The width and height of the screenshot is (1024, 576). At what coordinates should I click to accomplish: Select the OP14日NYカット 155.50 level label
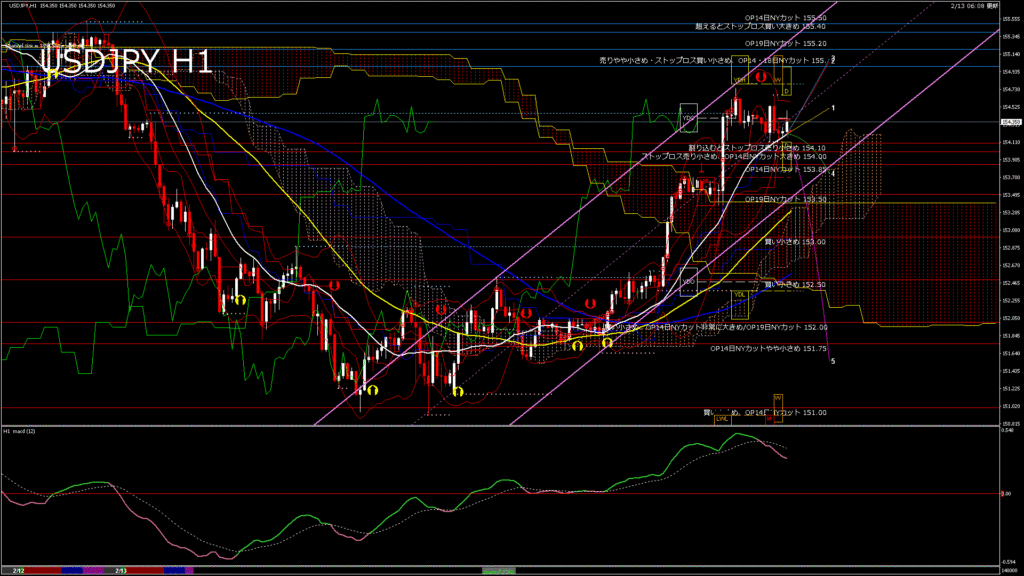pos(785,18)
